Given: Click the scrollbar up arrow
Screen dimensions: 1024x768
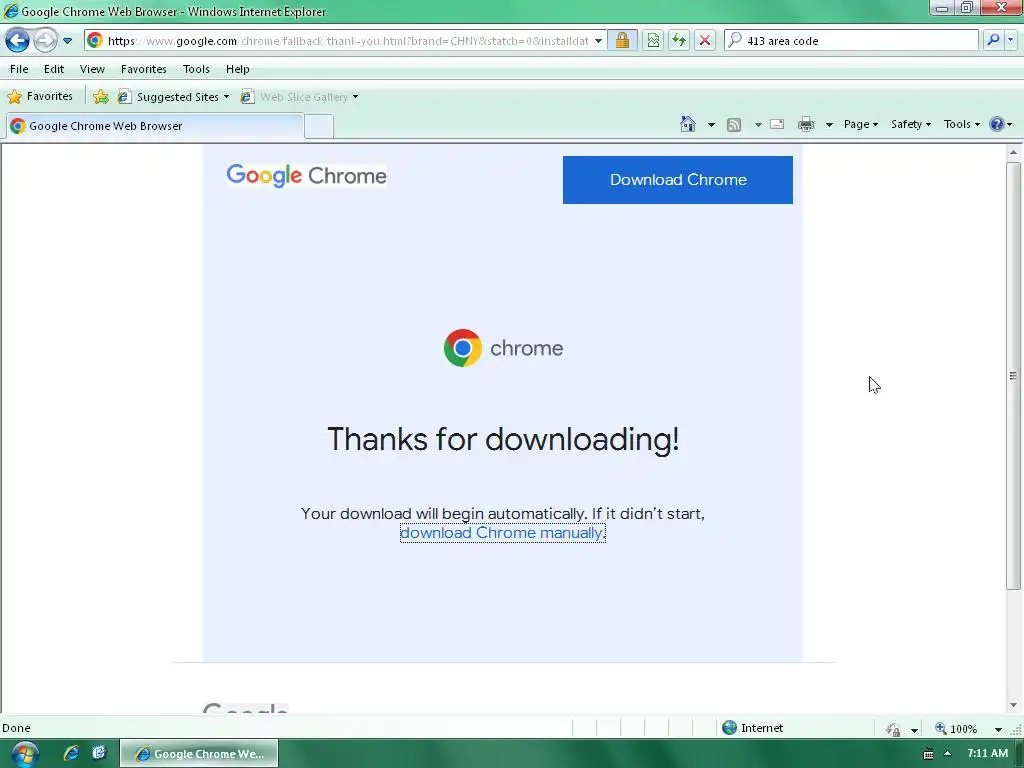Looking at the screenshot, I should [x=1013, y=152].
